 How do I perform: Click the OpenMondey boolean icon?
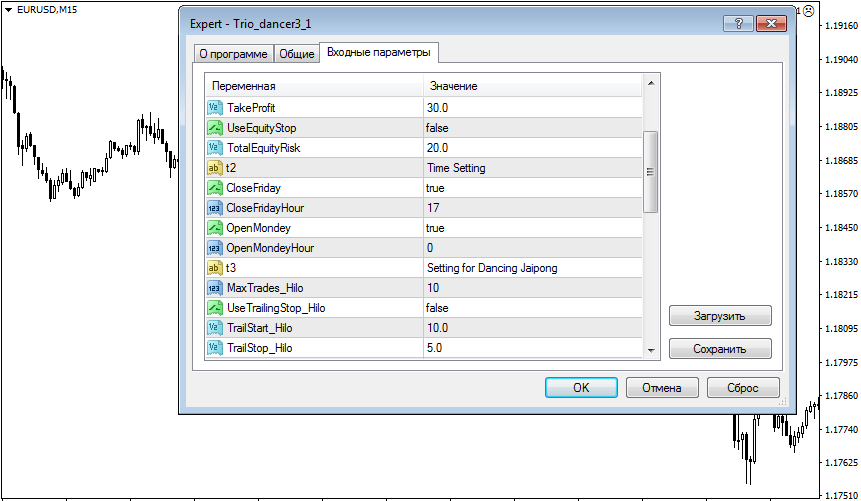[214, 228]
